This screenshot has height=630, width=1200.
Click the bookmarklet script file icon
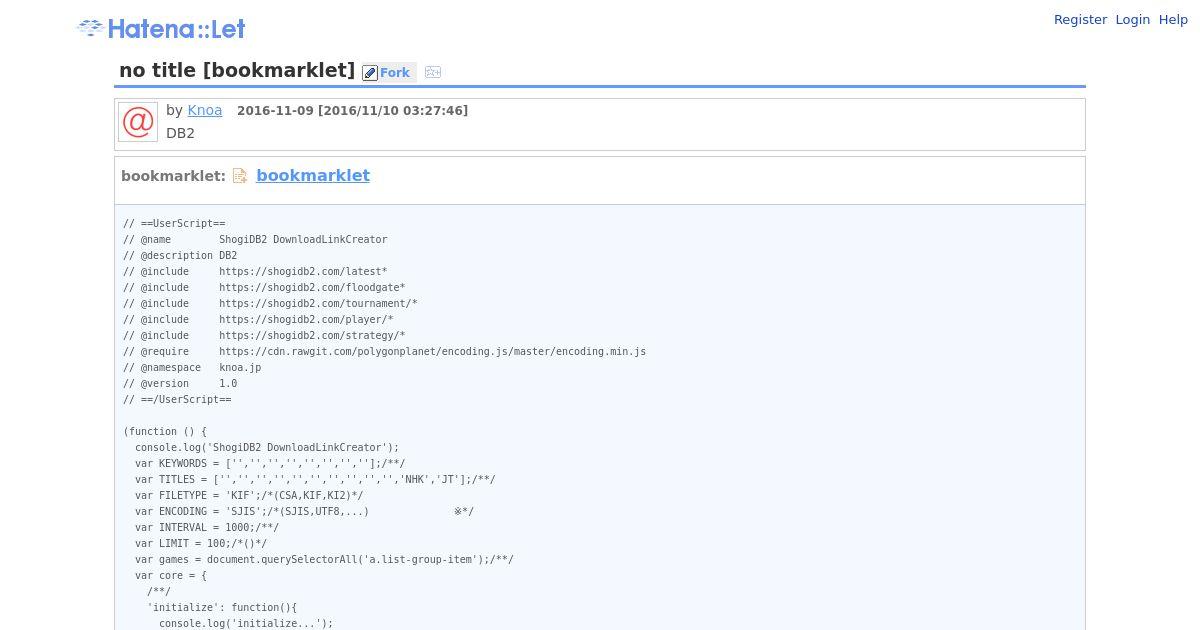(240, 176)
